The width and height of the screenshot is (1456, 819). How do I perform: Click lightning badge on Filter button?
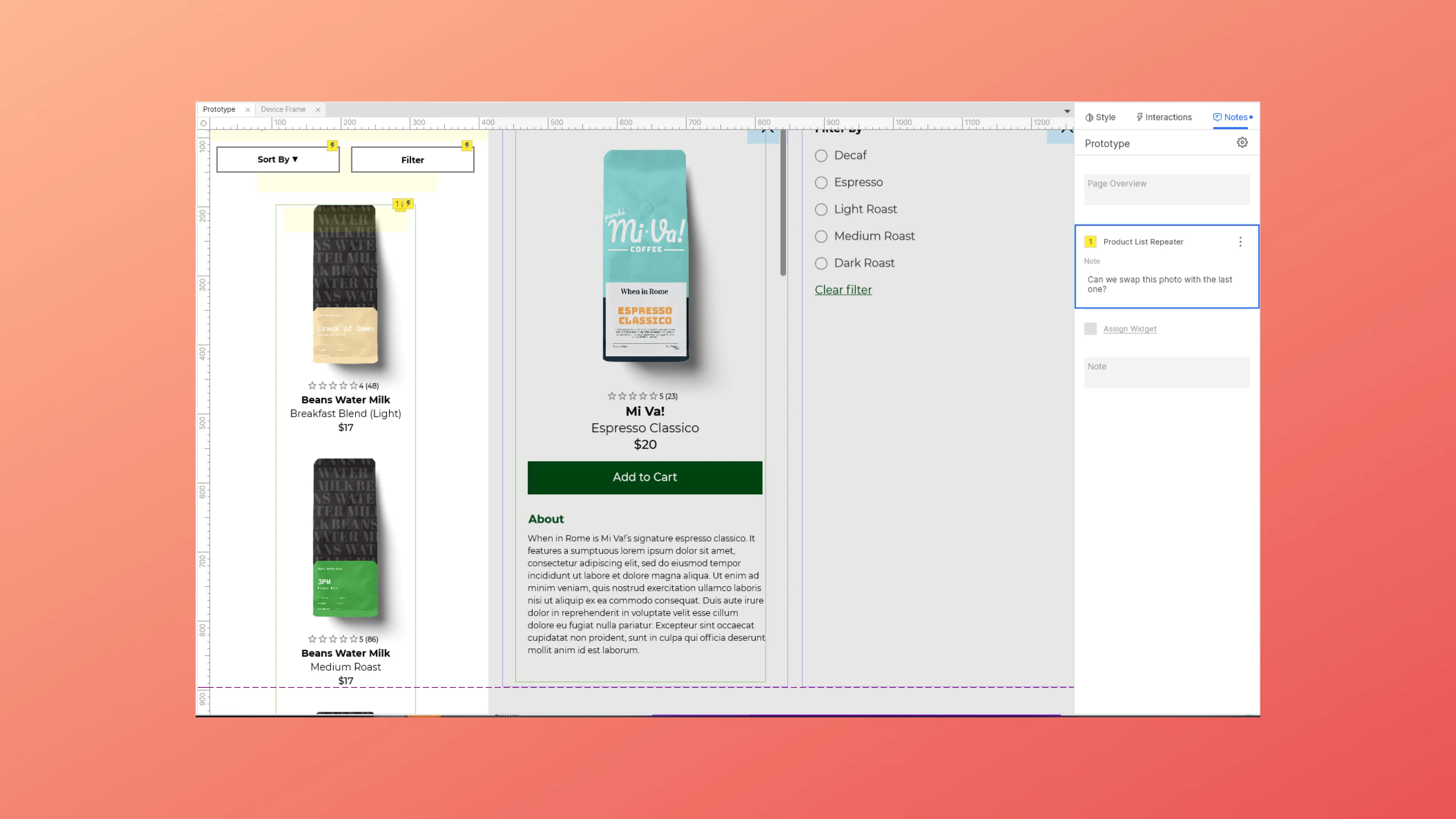click(x=467, y=145)
